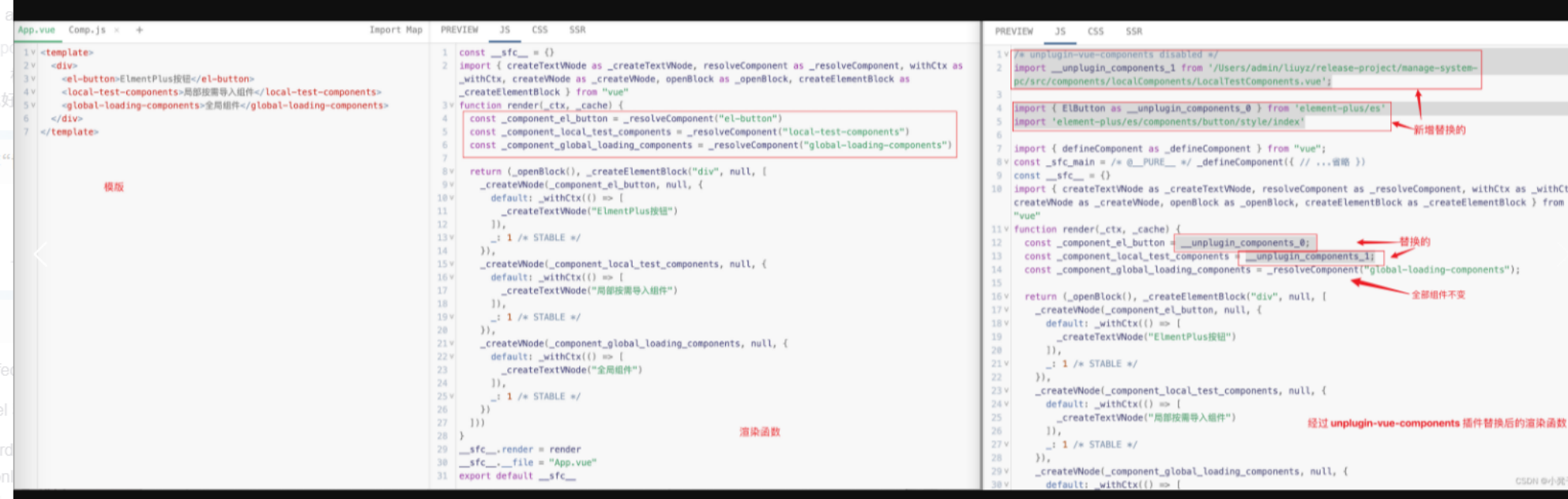The height and width of the screenshot is (499, 1568).
Task: Add a new file with the plus icon
Action: pos(139,30)
